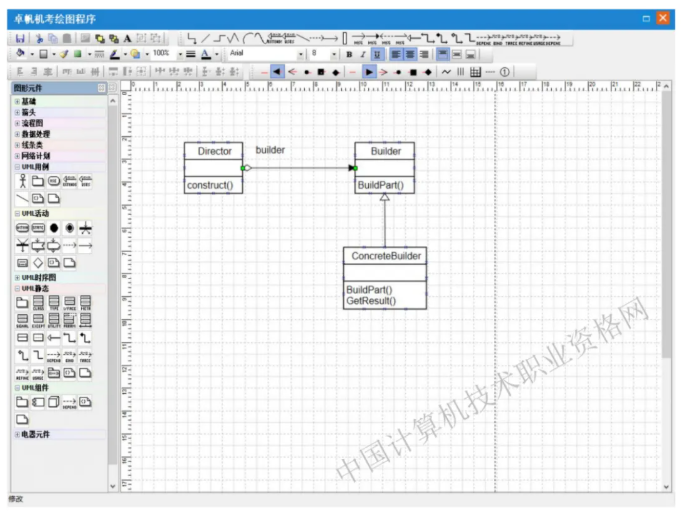Click the vertical scrollbar of the canvas
Screen dimensions: 686x519
[x=666, y=300]
